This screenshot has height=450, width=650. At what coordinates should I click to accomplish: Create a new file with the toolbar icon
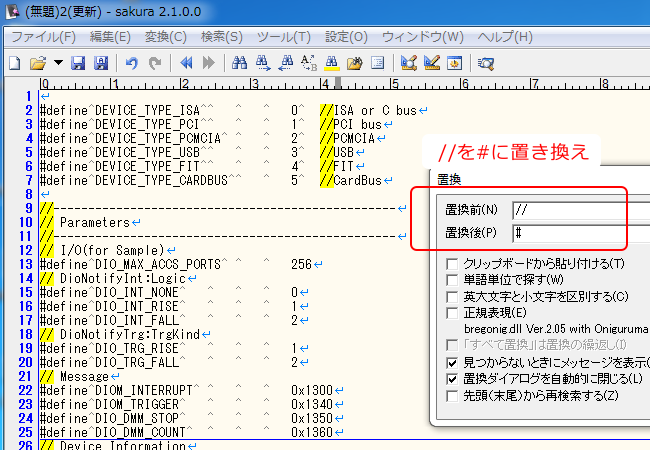click(x=15, y=63)
